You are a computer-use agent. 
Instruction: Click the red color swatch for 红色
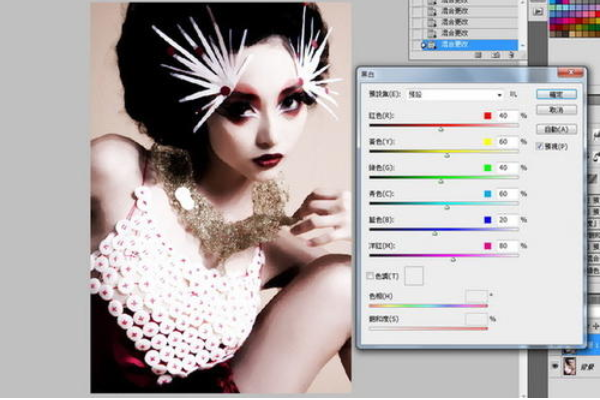(x=487, y=116)
